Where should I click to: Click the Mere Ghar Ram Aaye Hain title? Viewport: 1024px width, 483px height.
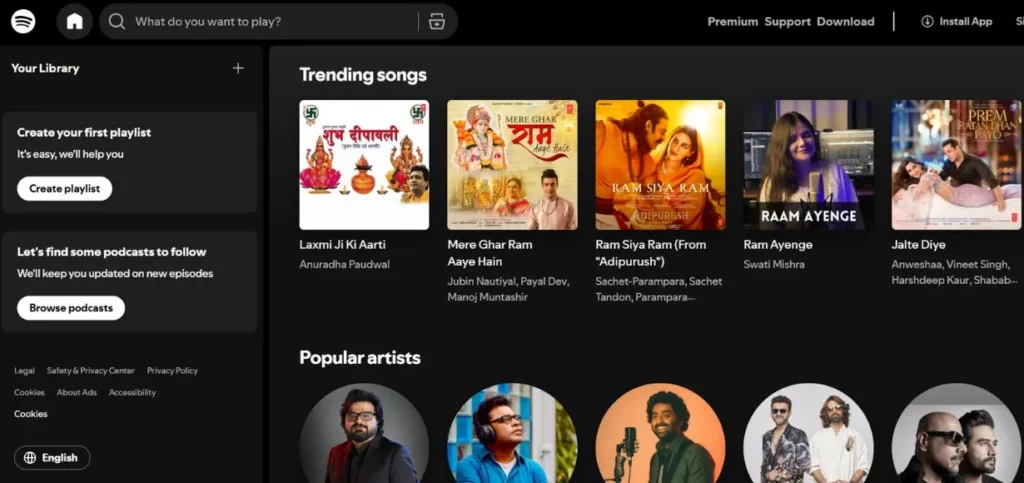point(490,253)
